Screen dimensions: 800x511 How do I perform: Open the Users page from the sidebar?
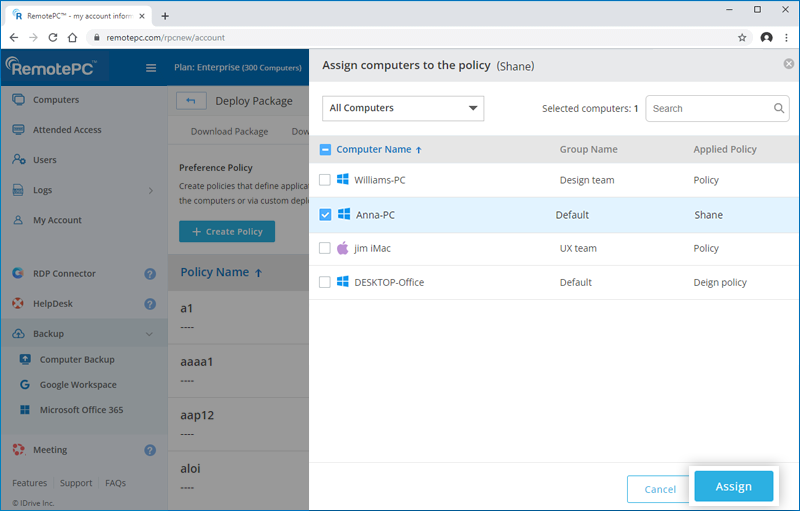click(44, 160)
